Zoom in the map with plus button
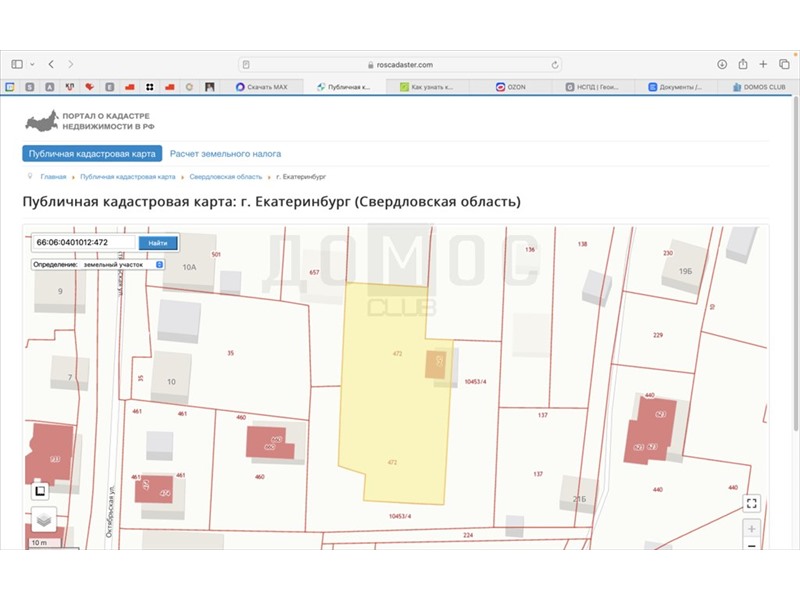 point(752,528)
